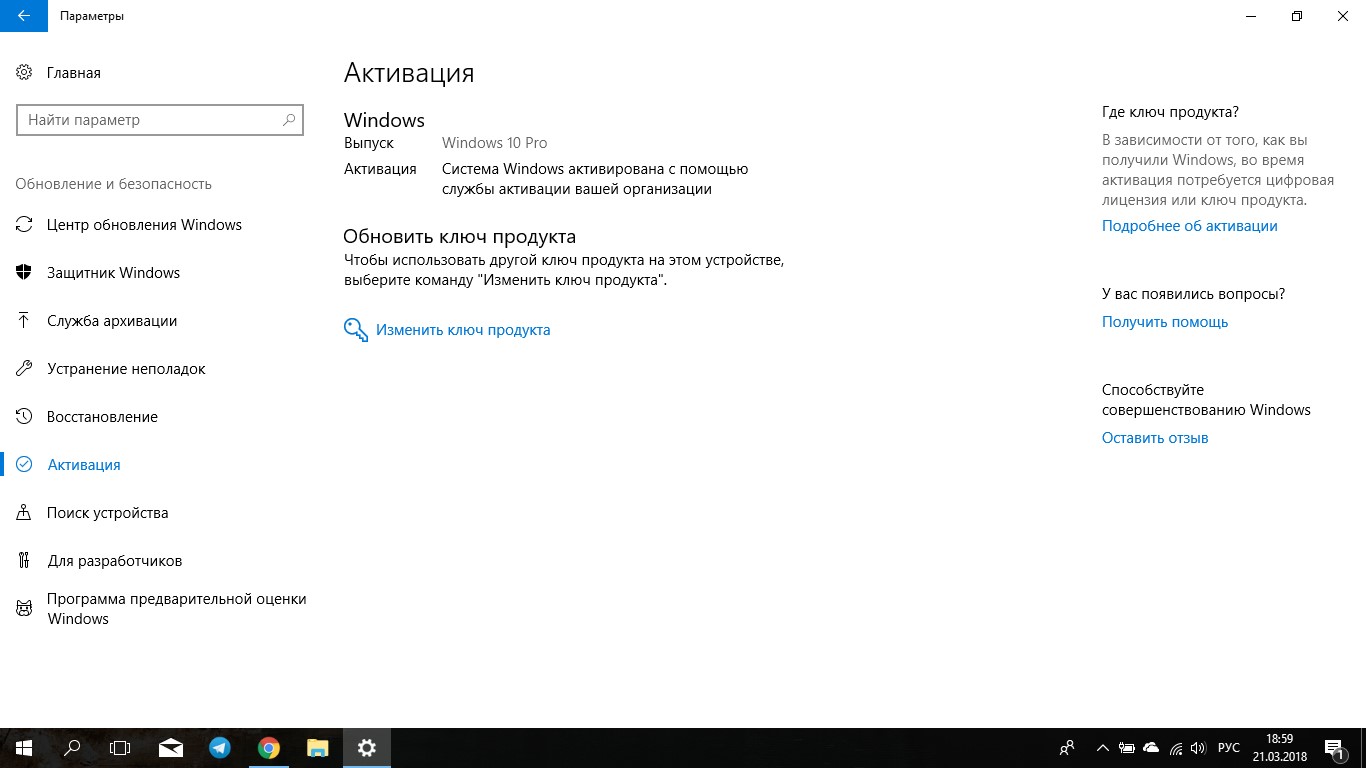Image resolution: width=1366 pixels, height=768 pixels.
Task: Click the Активация page heading
Action: click(409, 73)
